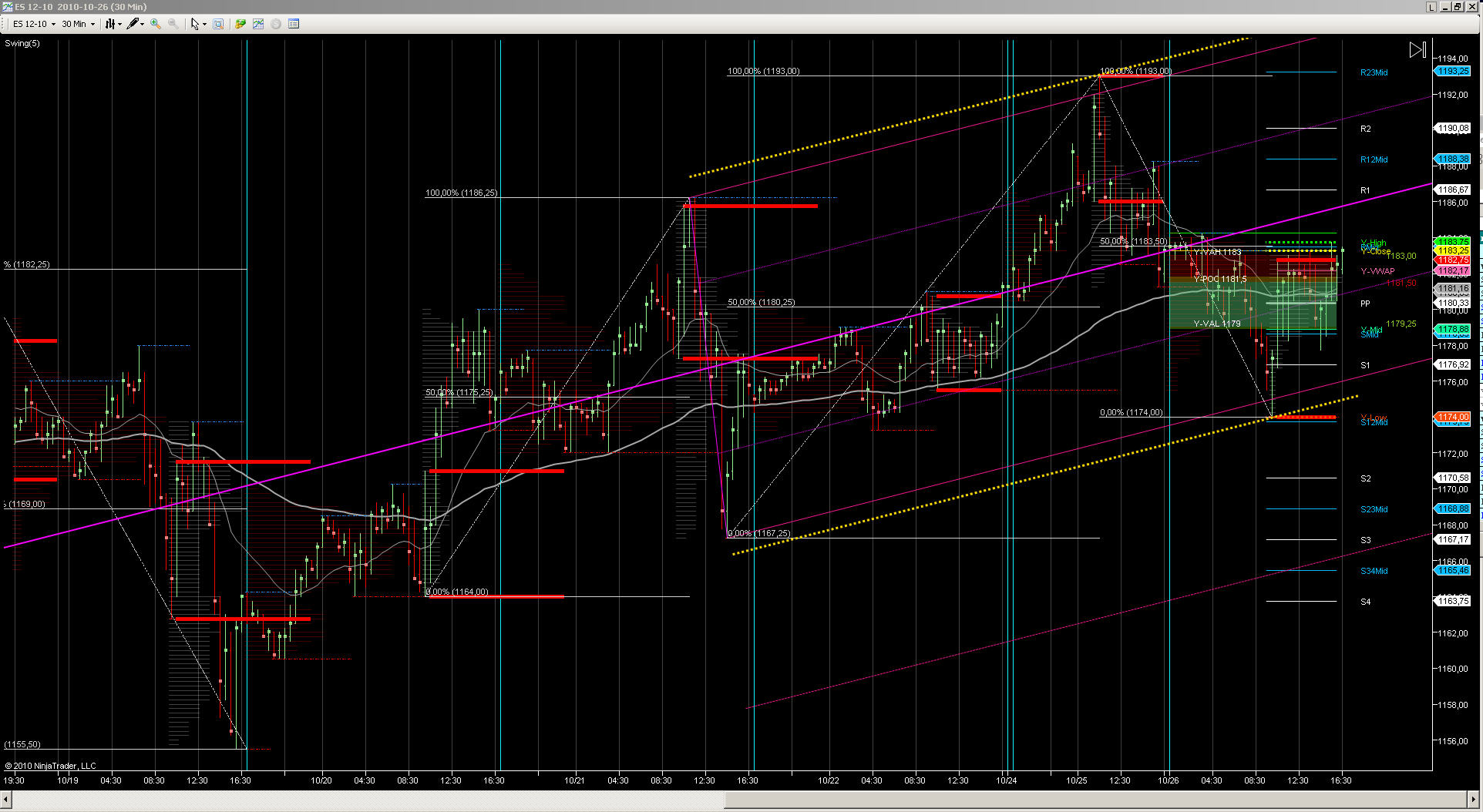This screenshot has height=812, width=1483.
Task: Minimize the chart window
Action: (x=1445, y=6)
